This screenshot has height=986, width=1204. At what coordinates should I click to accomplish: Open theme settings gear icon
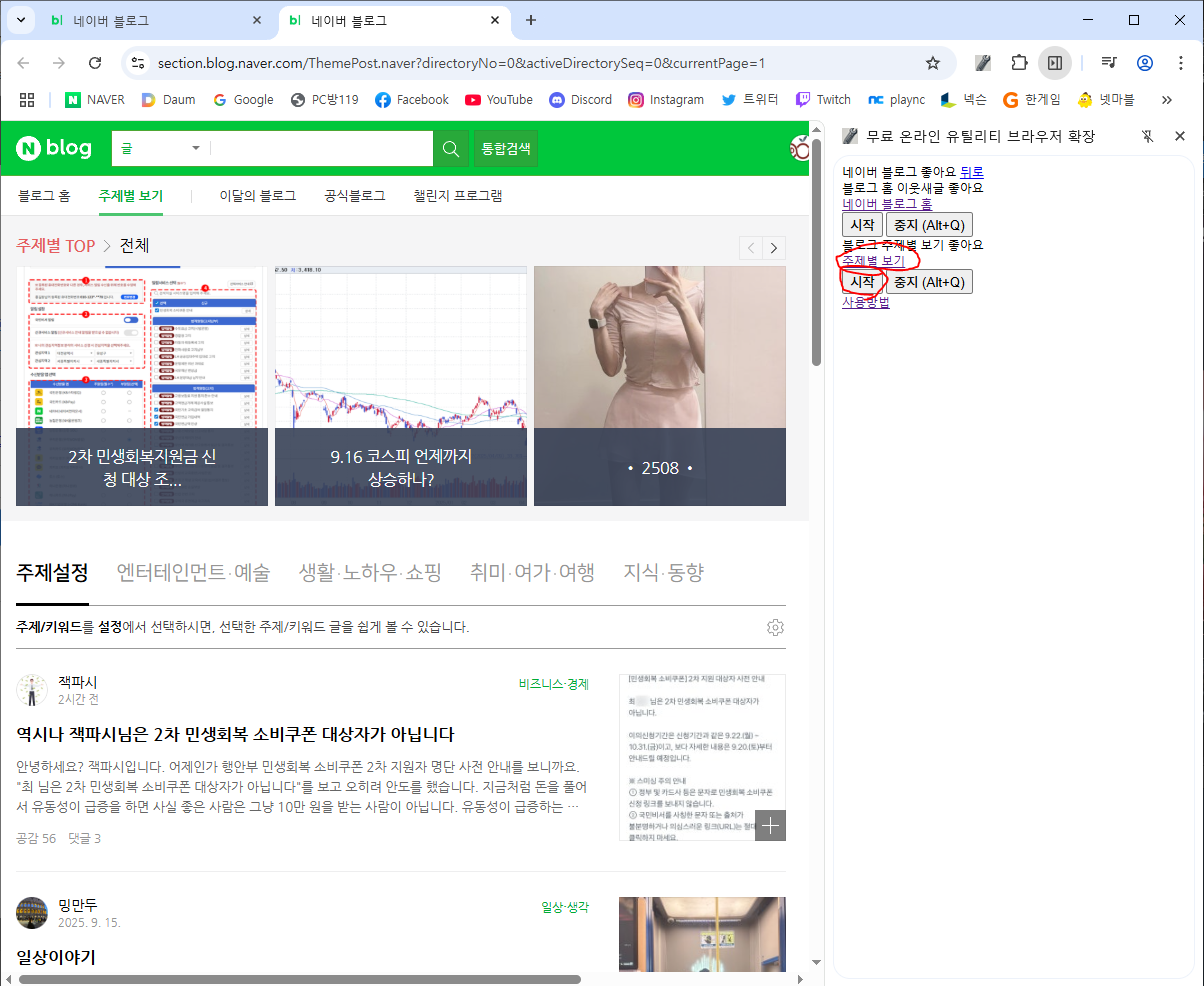click(x=775, y=627)
